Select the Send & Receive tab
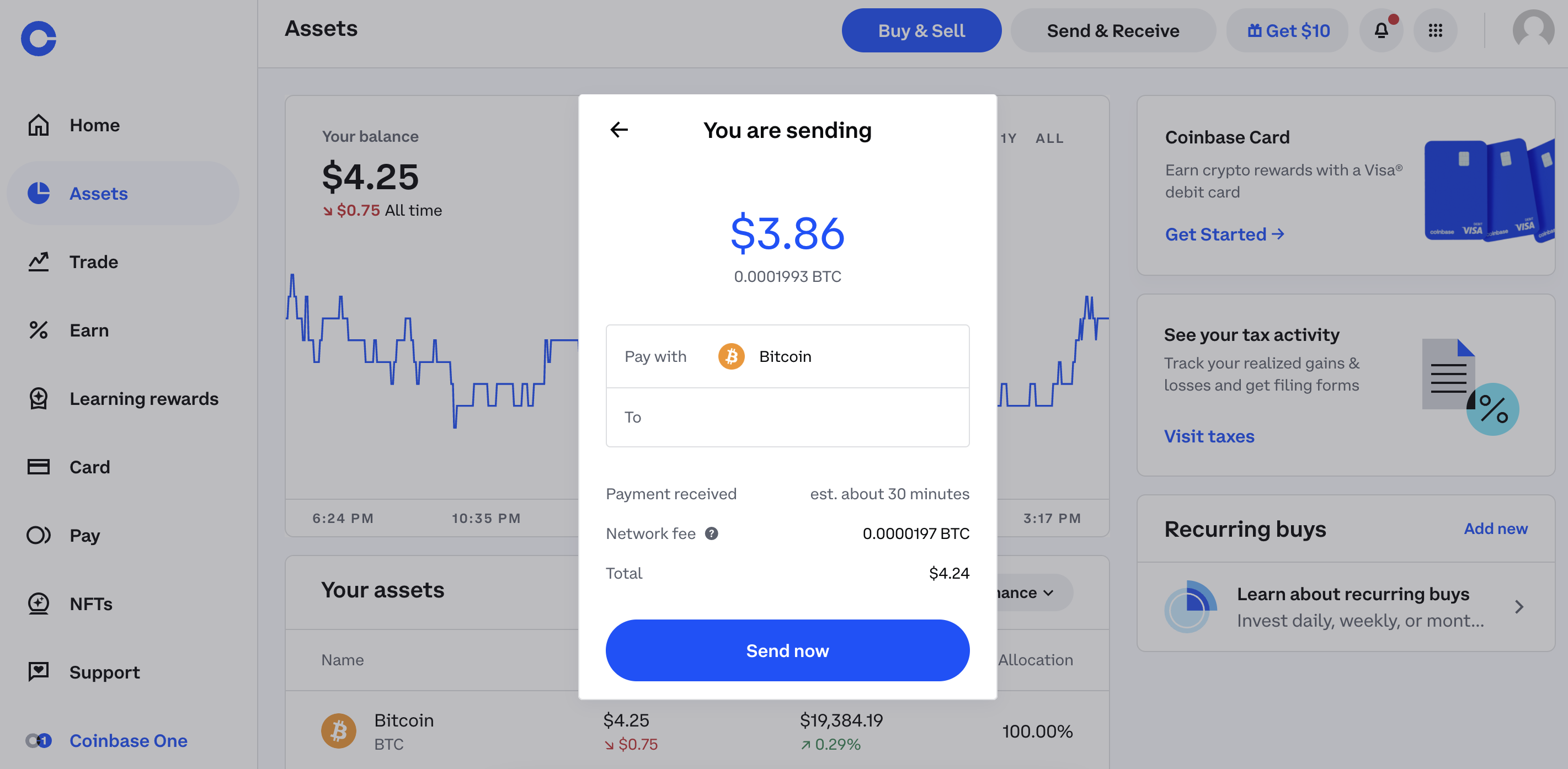 tap(1113, 30)
